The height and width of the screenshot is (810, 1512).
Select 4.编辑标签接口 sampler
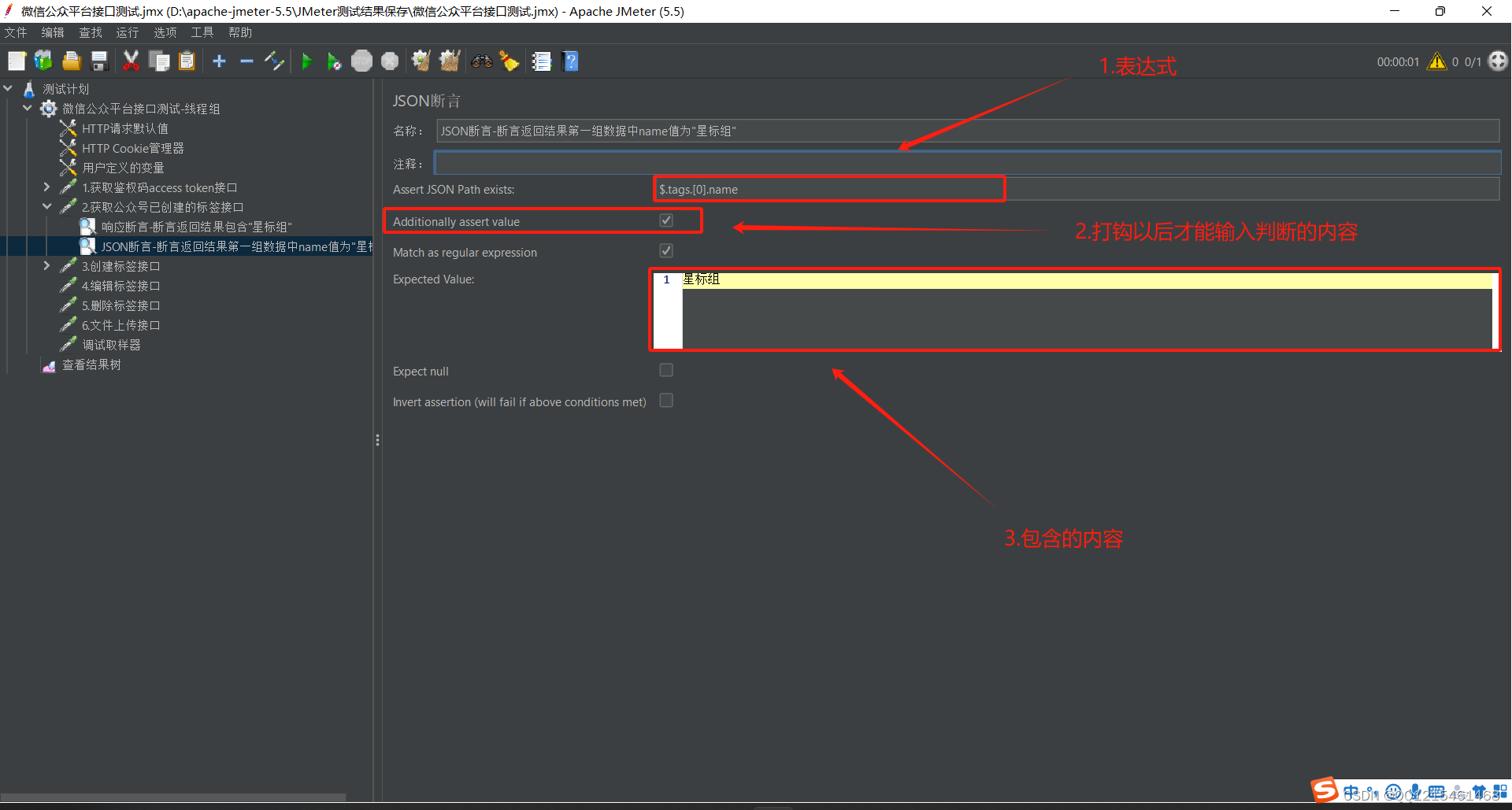click(121, 286)
